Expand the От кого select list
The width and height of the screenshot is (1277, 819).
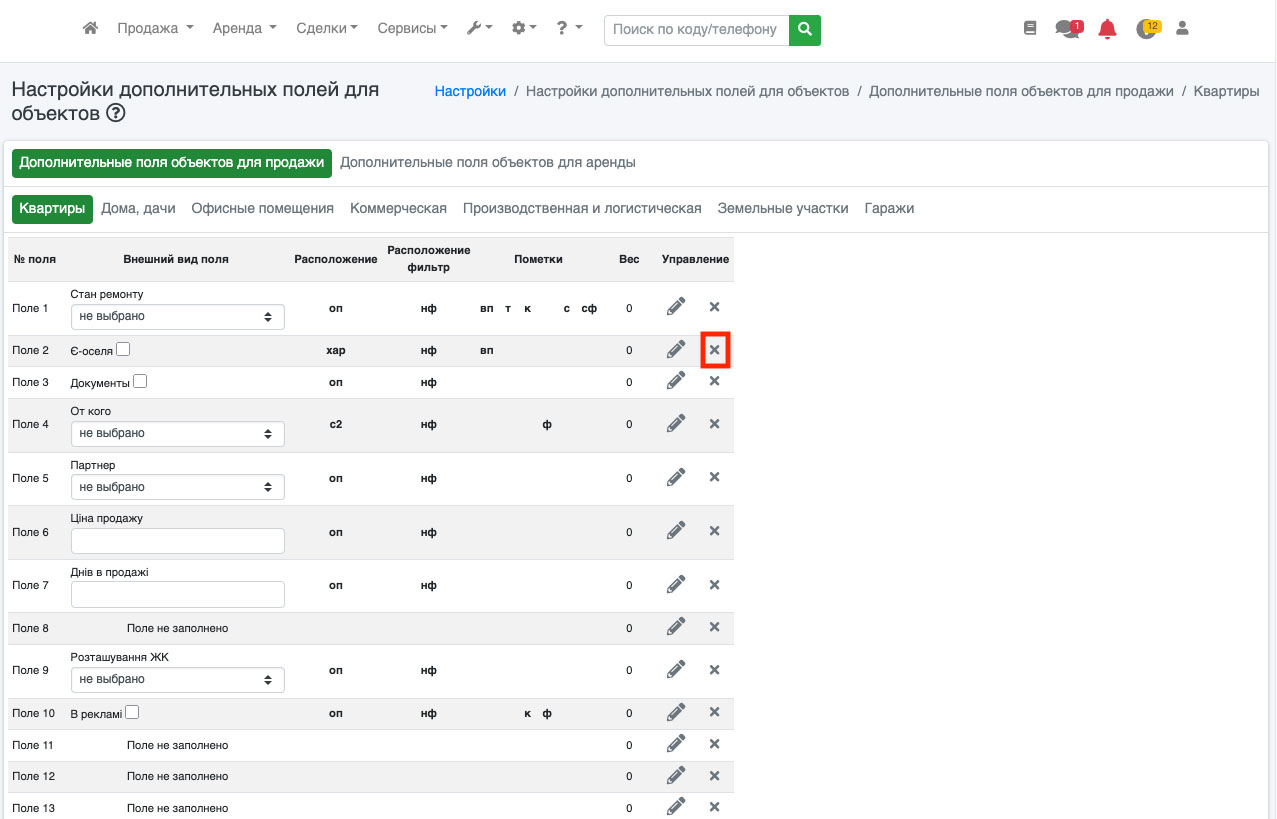pos(177,434)
